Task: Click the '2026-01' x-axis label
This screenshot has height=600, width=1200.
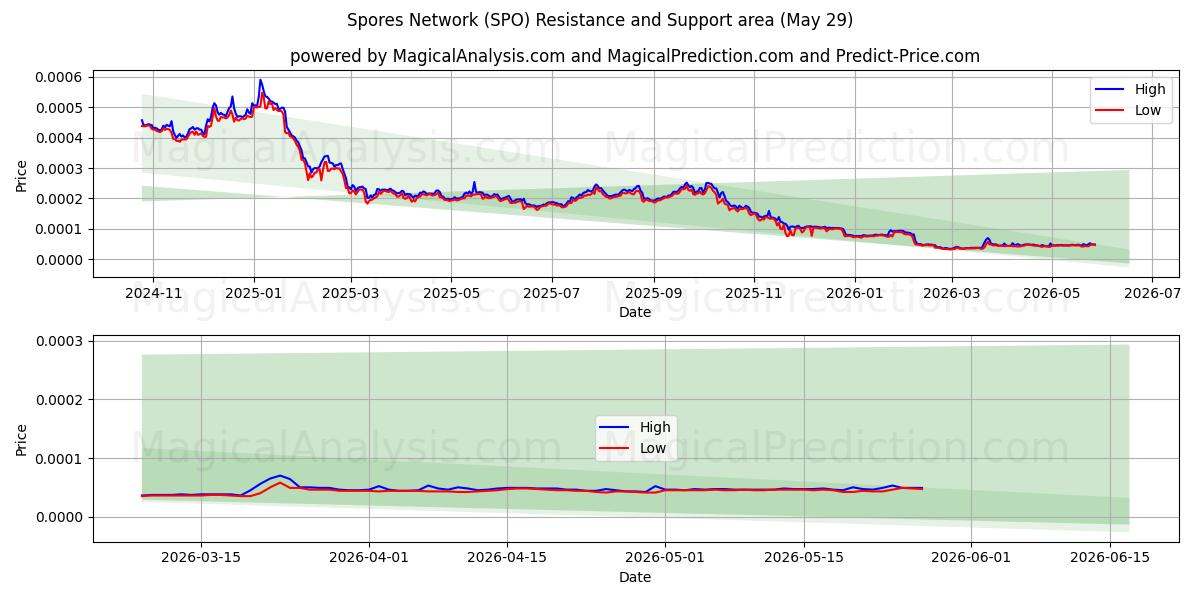Action: tap(855, 294)
